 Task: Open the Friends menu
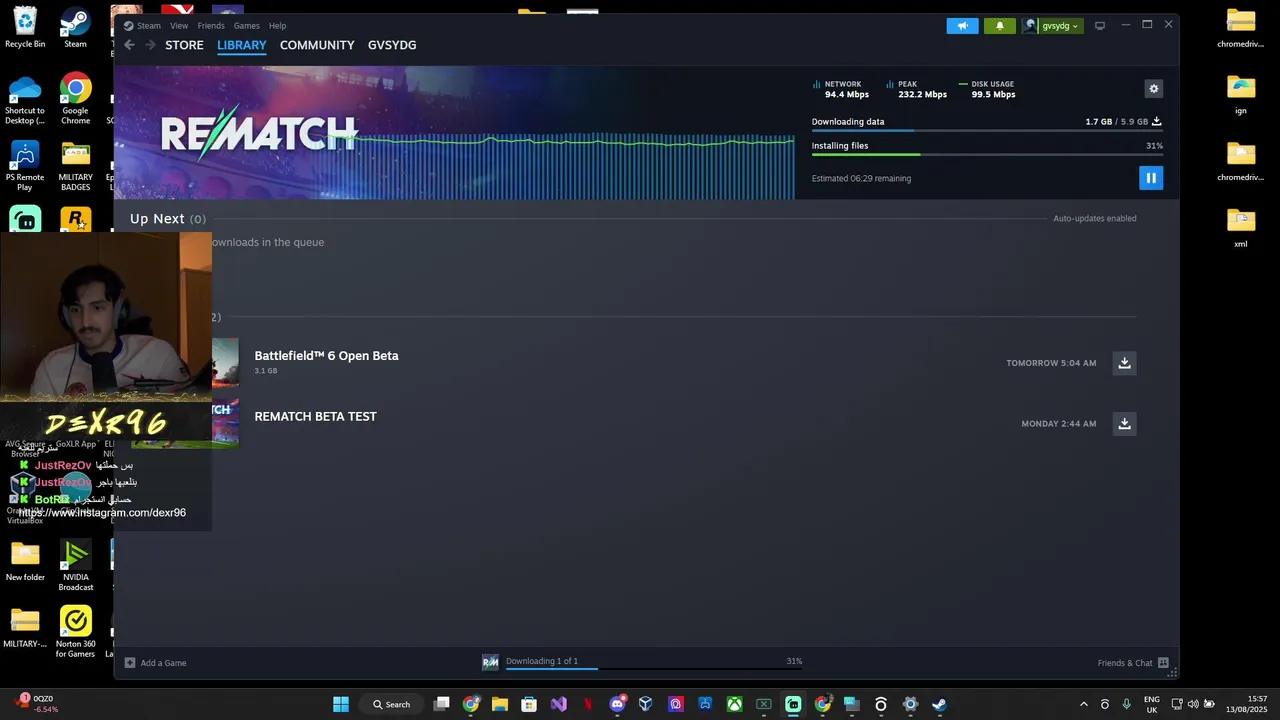211,26
